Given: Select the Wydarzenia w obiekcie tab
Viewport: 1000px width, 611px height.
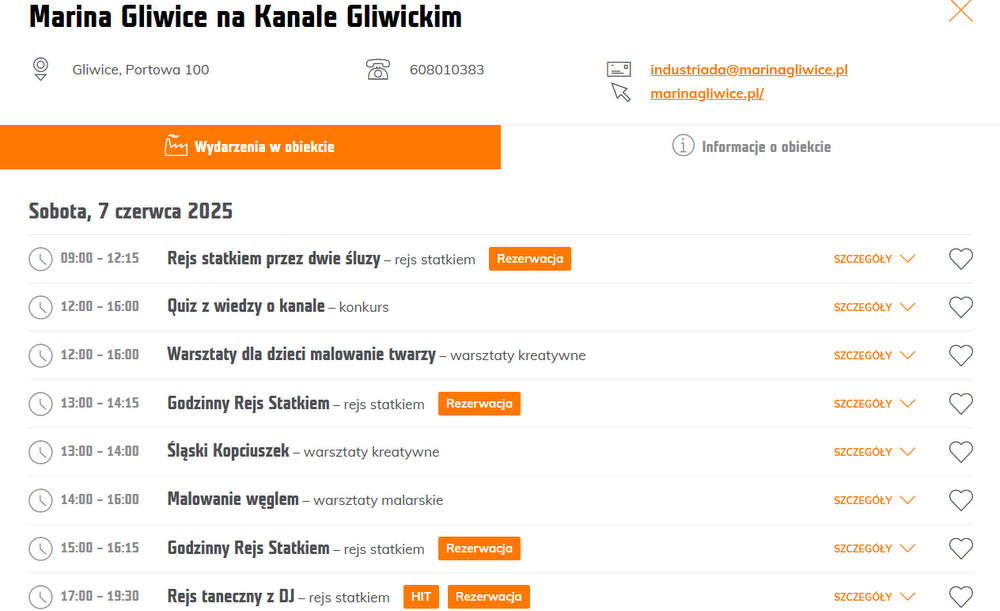Looking at the screenshot, I should tap(250, 147).
